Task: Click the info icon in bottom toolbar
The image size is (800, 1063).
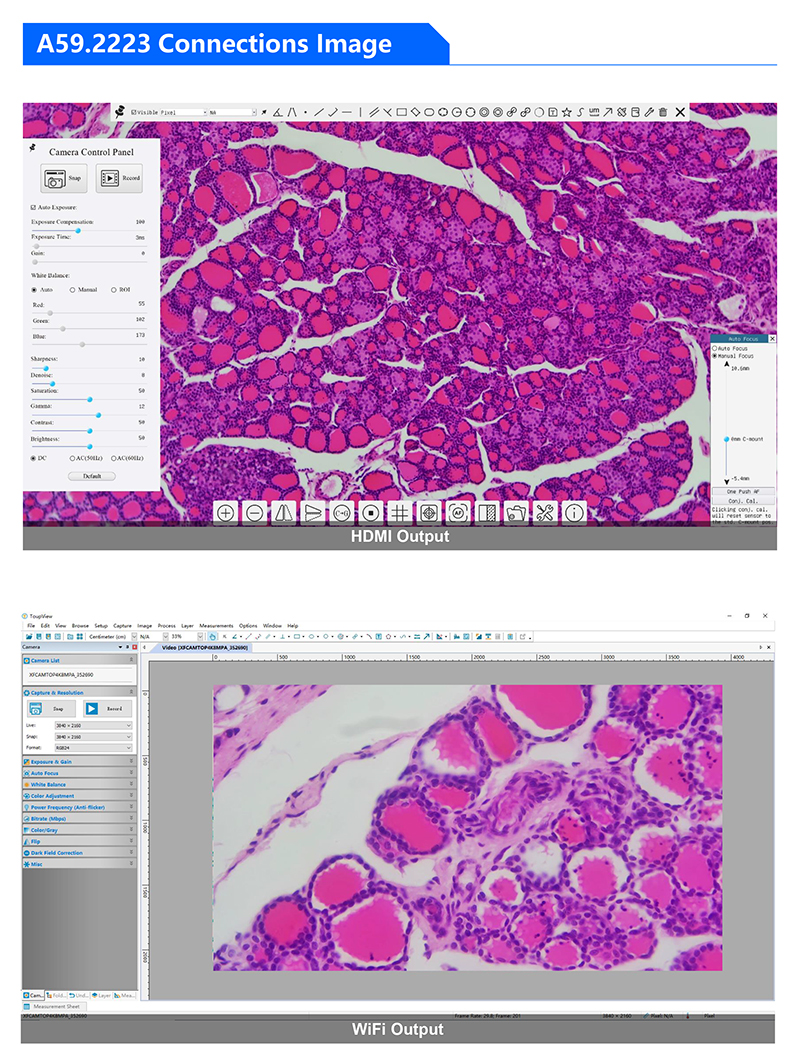Action: click(574, 513)
